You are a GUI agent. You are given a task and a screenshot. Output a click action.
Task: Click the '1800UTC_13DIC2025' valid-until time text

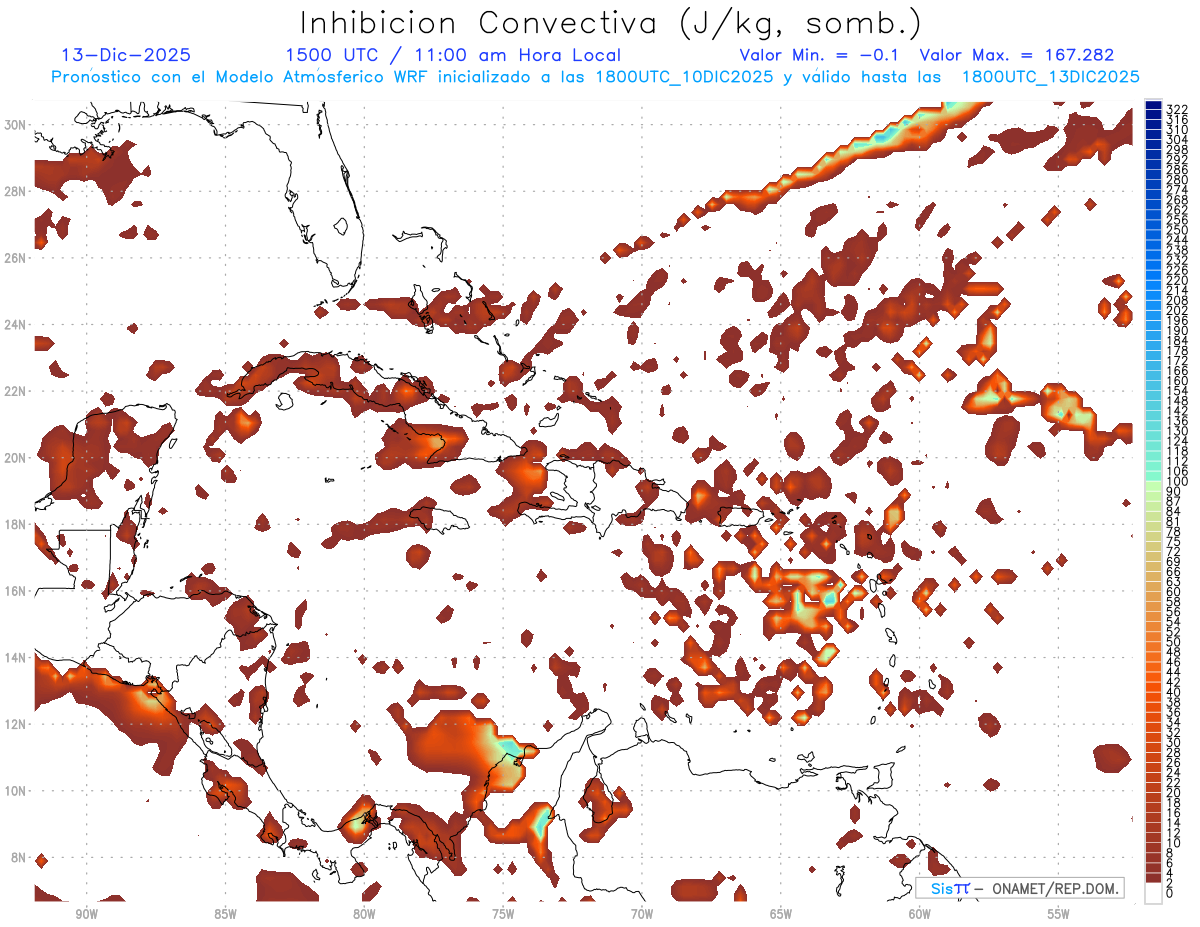1050,77
